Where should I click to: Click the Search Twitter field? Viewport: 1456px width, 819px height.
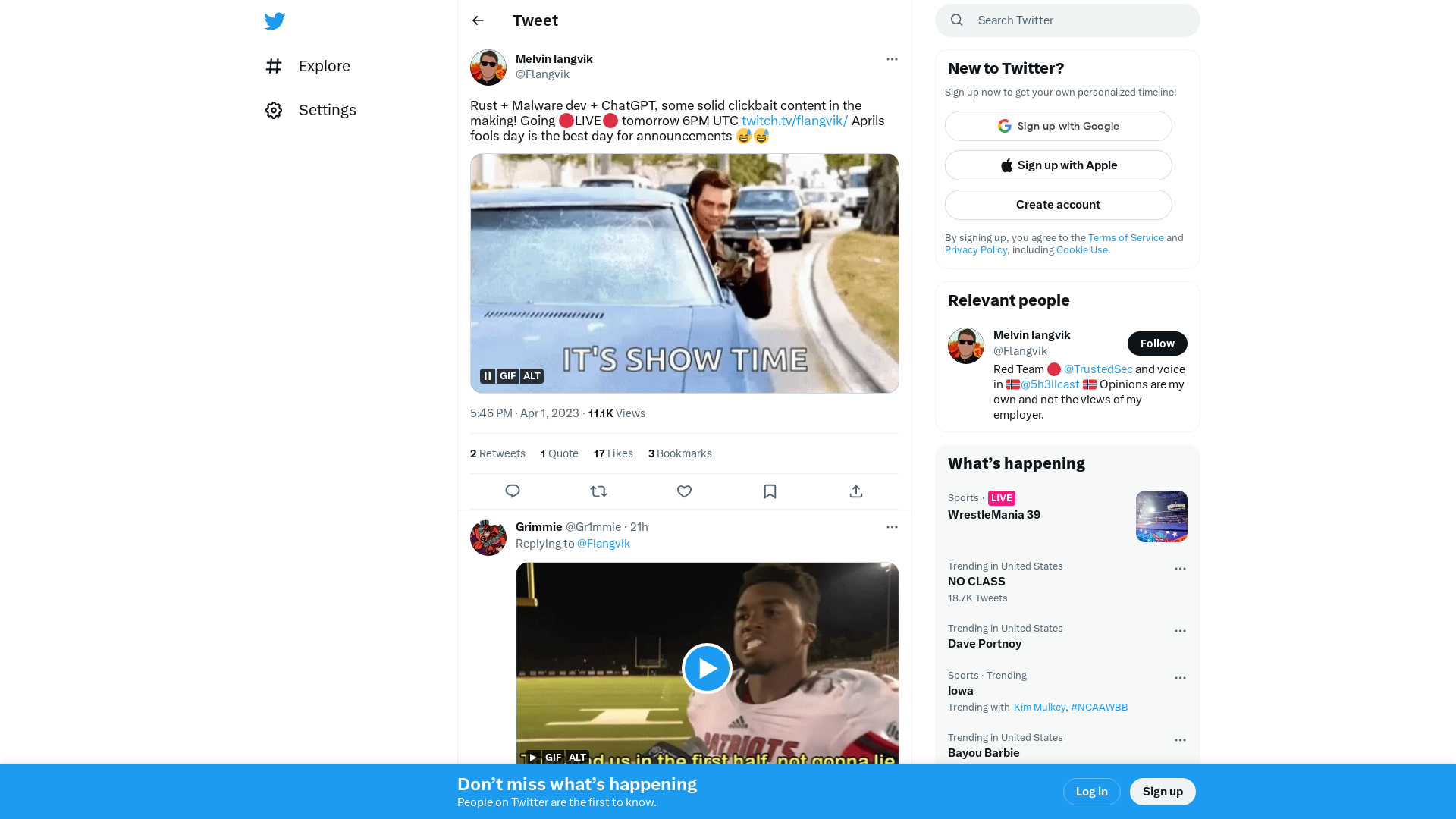(1068, 20)
